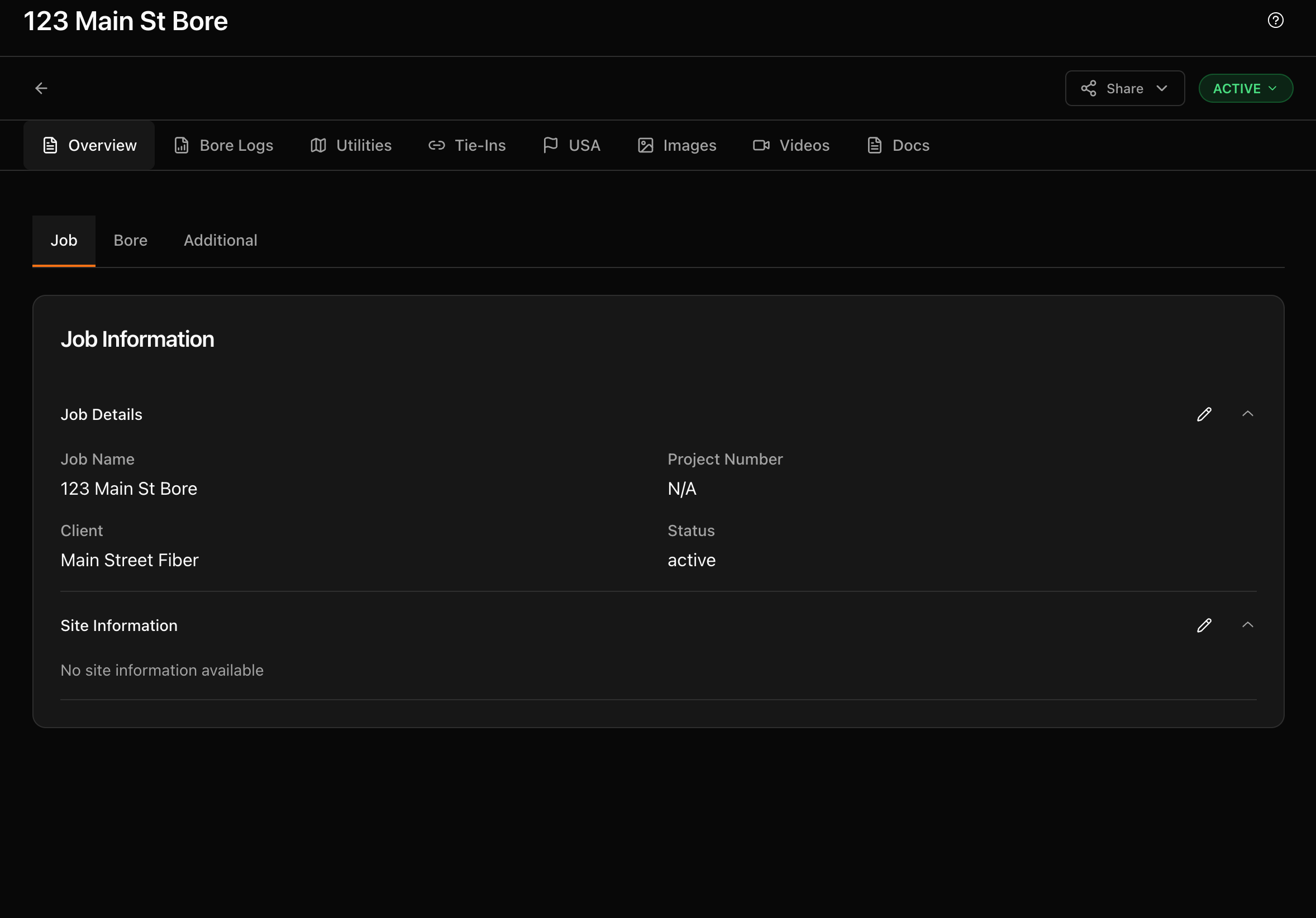Click the Tie-Ins link icon
The width and height of the screenshot is (1316, 918).
[x=436, y=145]
